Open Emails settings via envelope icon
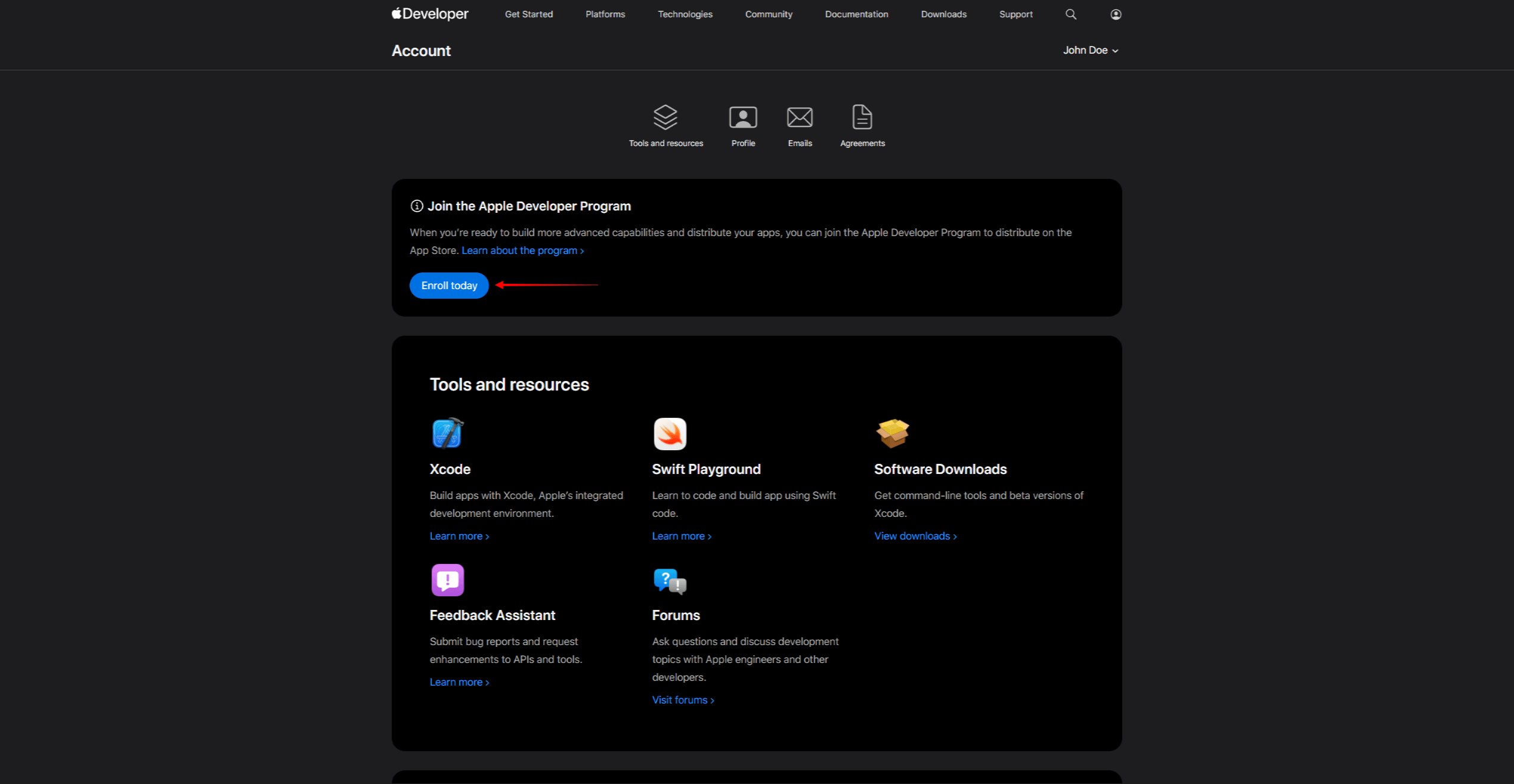This screenshot has width=1514, height=784. (800, 117)
